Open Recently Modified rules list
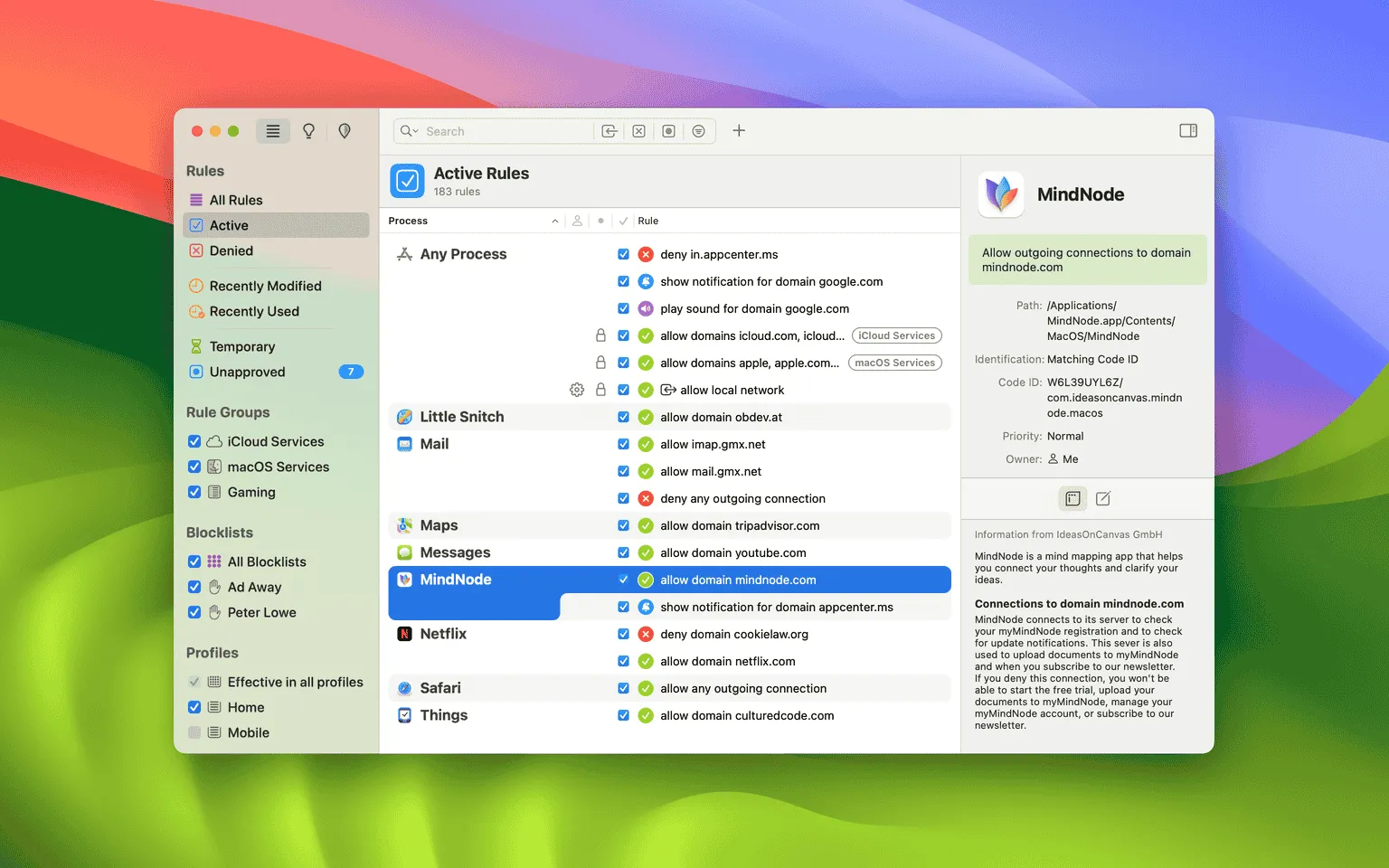 [265, 286]
